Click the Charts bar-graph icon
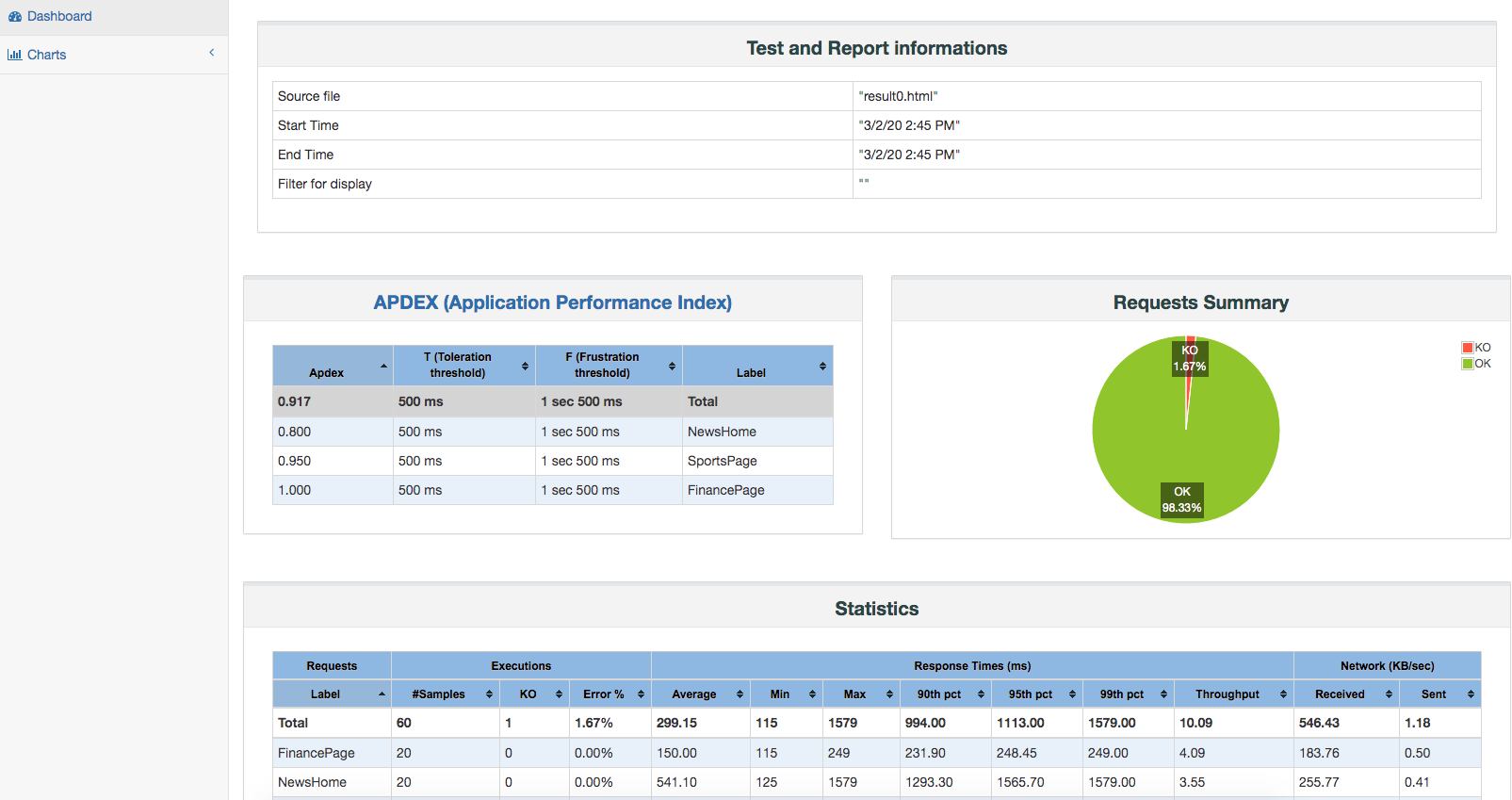Viewport: 1512px width, 800px height. pos(14,55)
